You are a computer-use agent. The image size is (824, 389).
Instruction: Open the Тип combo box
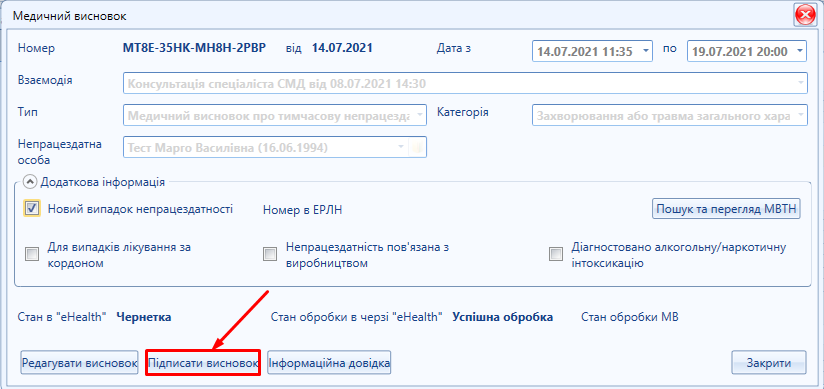(x=419, y=115)
